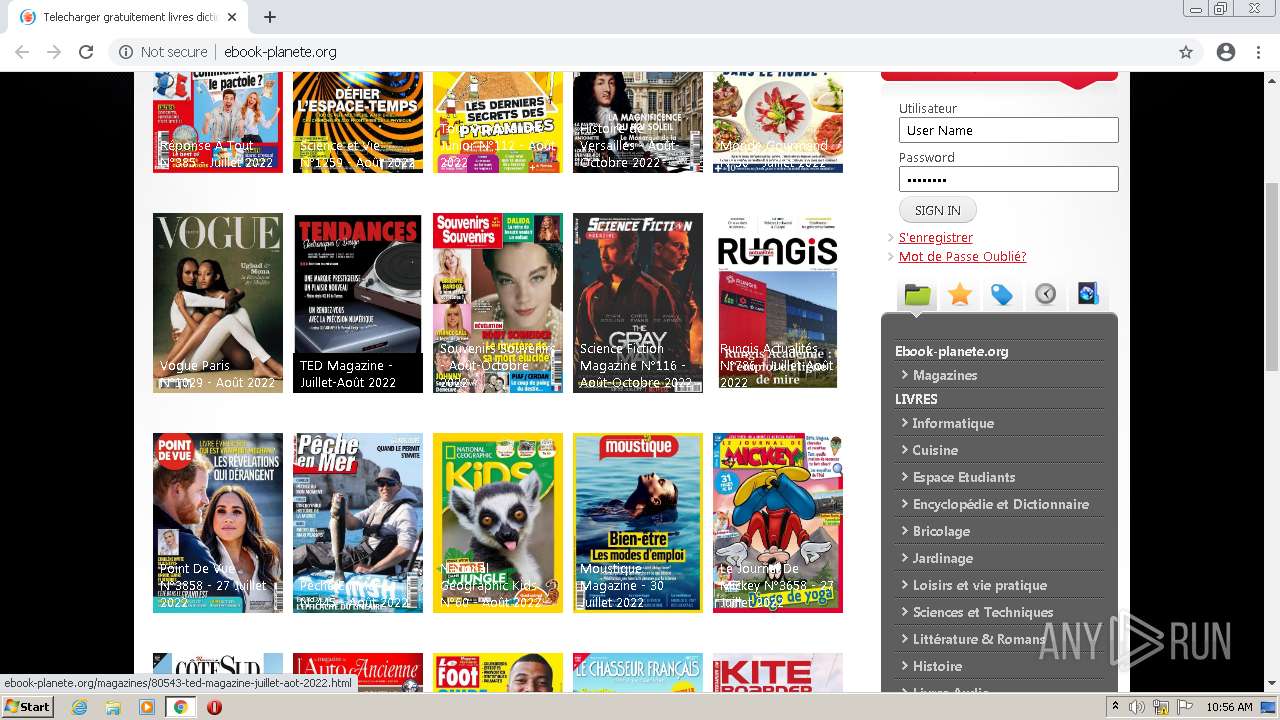Open Windows Explorer from the taskbar
Viewport: 1280px width, 720px height.
[x=113, y=707]
